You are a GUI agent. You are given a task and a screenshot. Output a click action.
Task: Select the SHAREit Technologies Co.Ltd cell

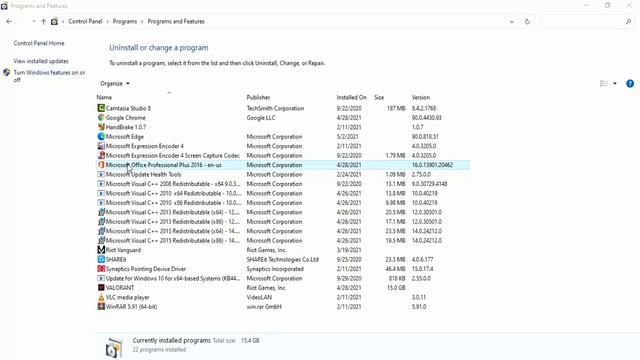(282, 259)
